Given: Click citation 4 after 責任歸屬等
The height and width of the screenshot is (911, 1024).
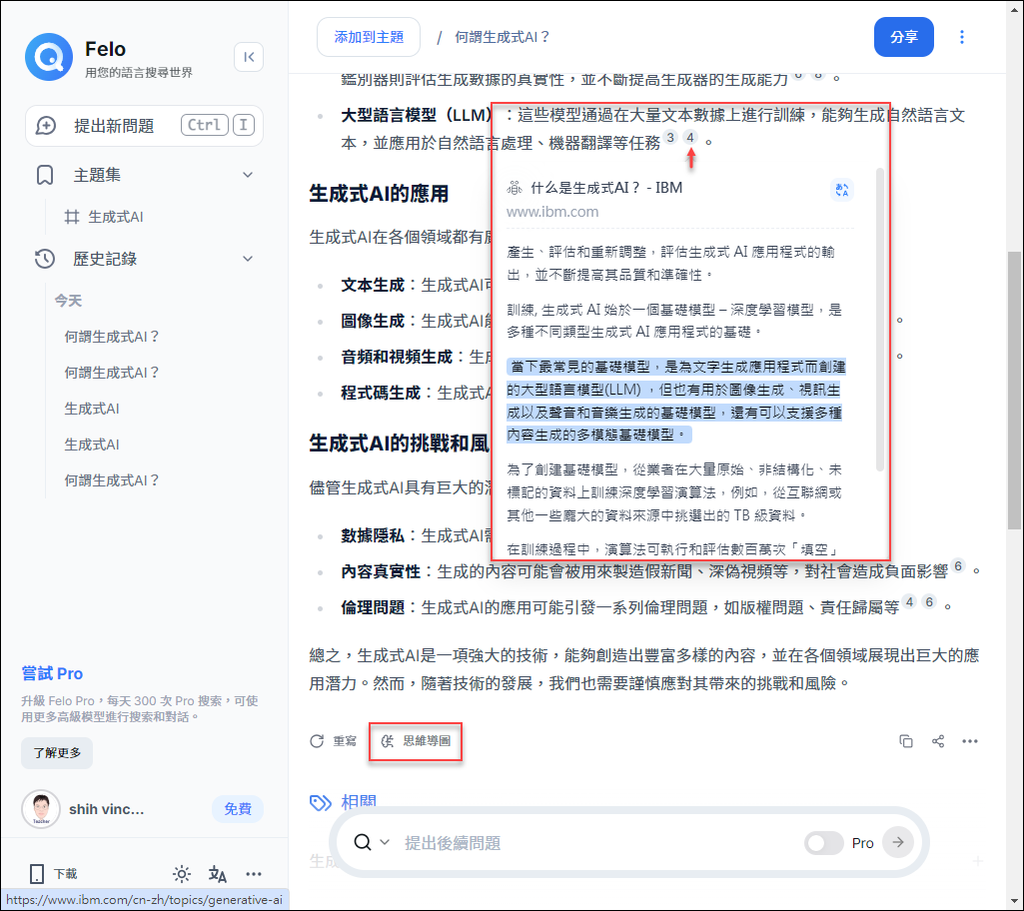Looking at the screenshot, I should (910, 601).
